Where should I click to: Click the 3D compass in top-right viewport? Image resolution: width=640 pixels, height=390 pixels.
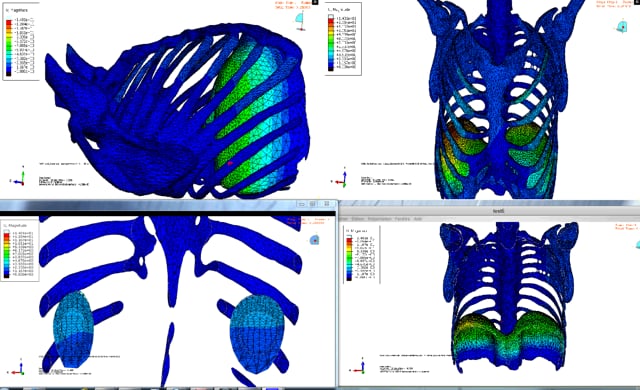(x=622, y=27)
